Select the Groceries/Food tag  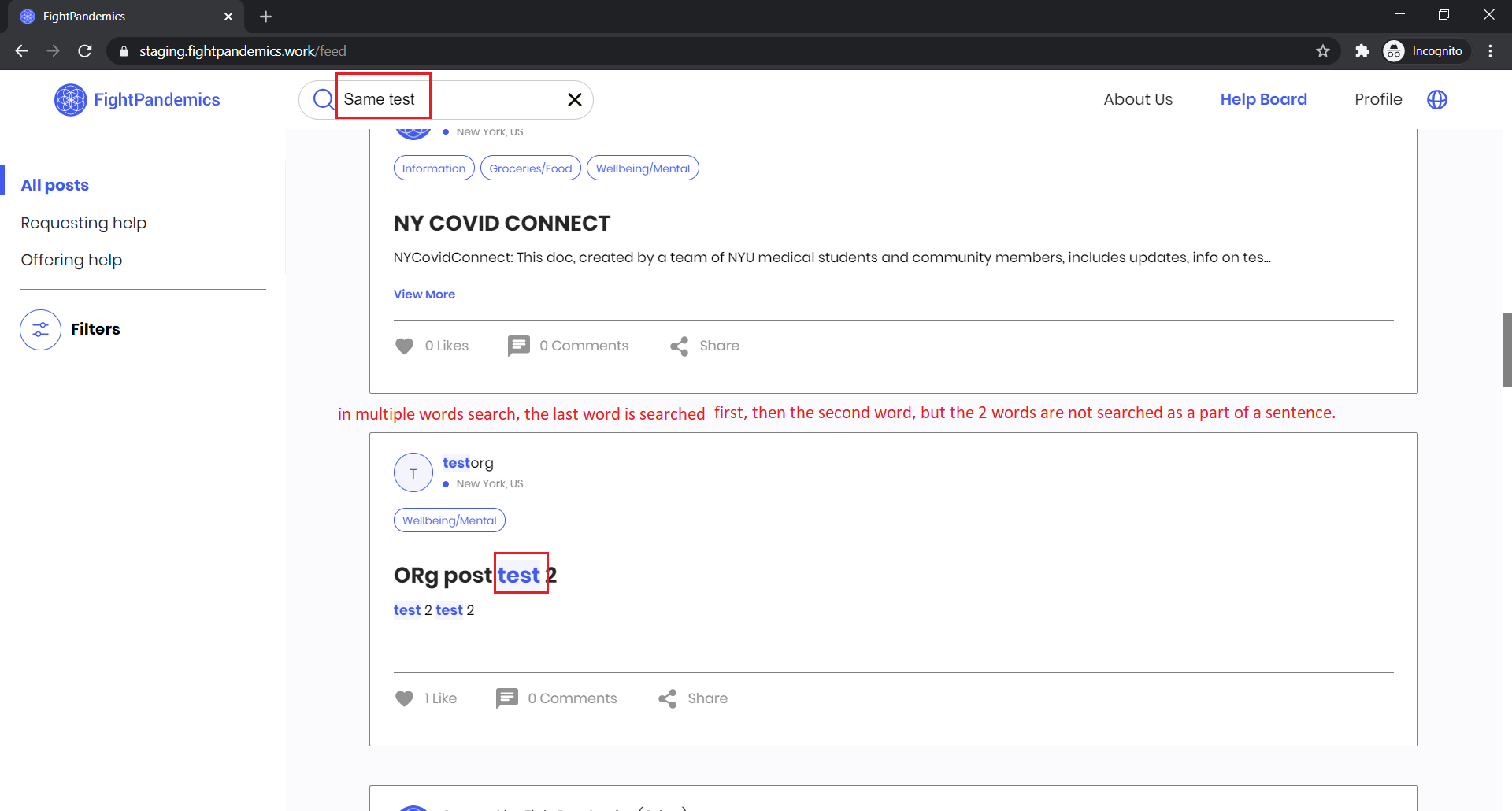(531, 168)
